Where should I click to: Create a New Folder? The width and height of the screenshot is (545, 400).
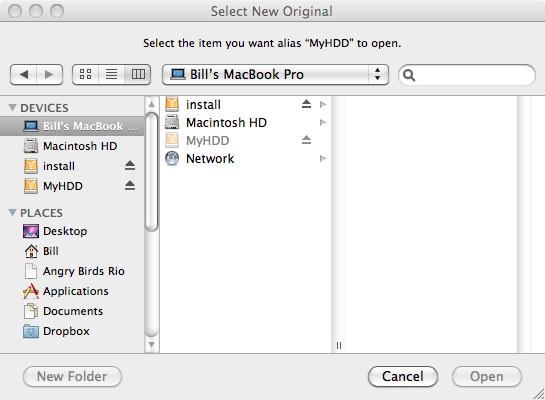[x=72, y=376]
